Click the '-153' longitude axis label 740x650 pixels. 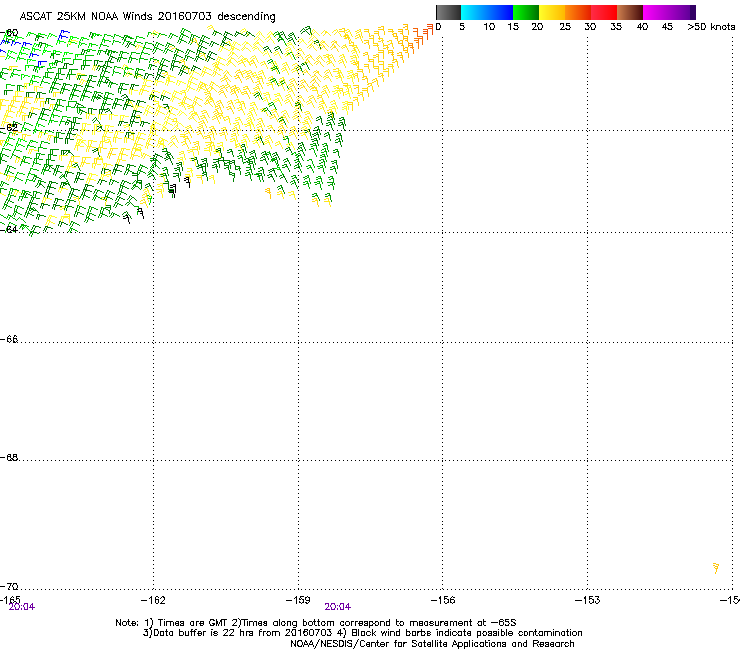tap(588, 600)
